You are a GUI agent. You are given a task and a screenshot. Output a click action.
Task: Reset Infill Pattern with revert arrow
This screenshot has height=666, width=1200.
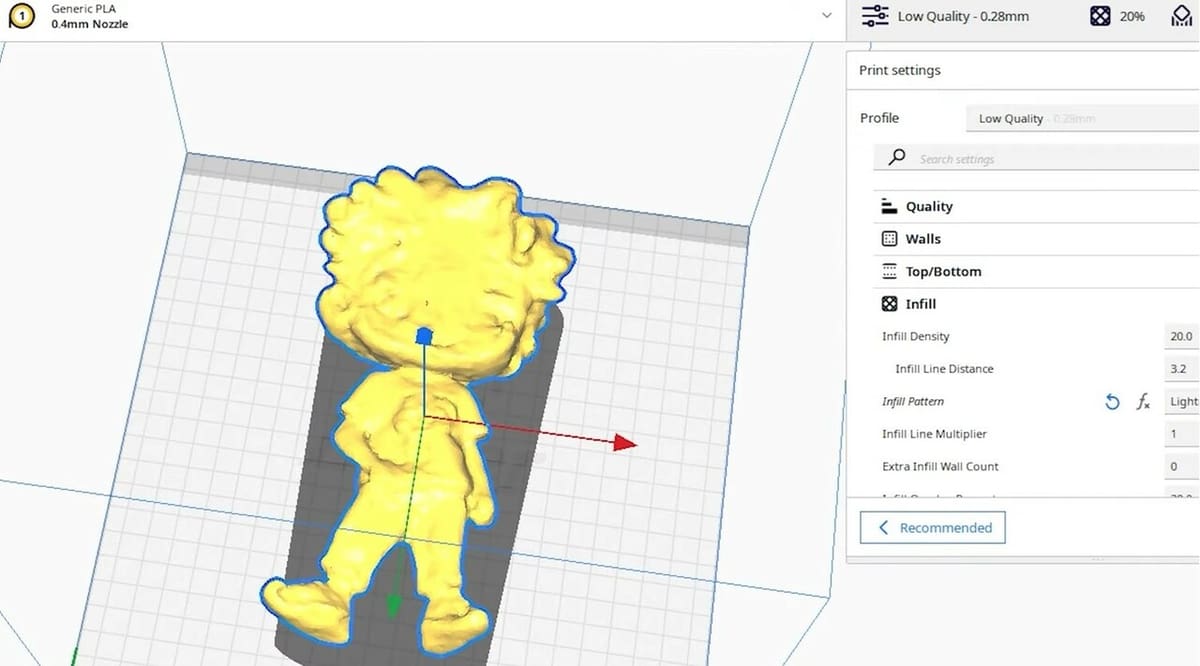tap(1112, 402)
